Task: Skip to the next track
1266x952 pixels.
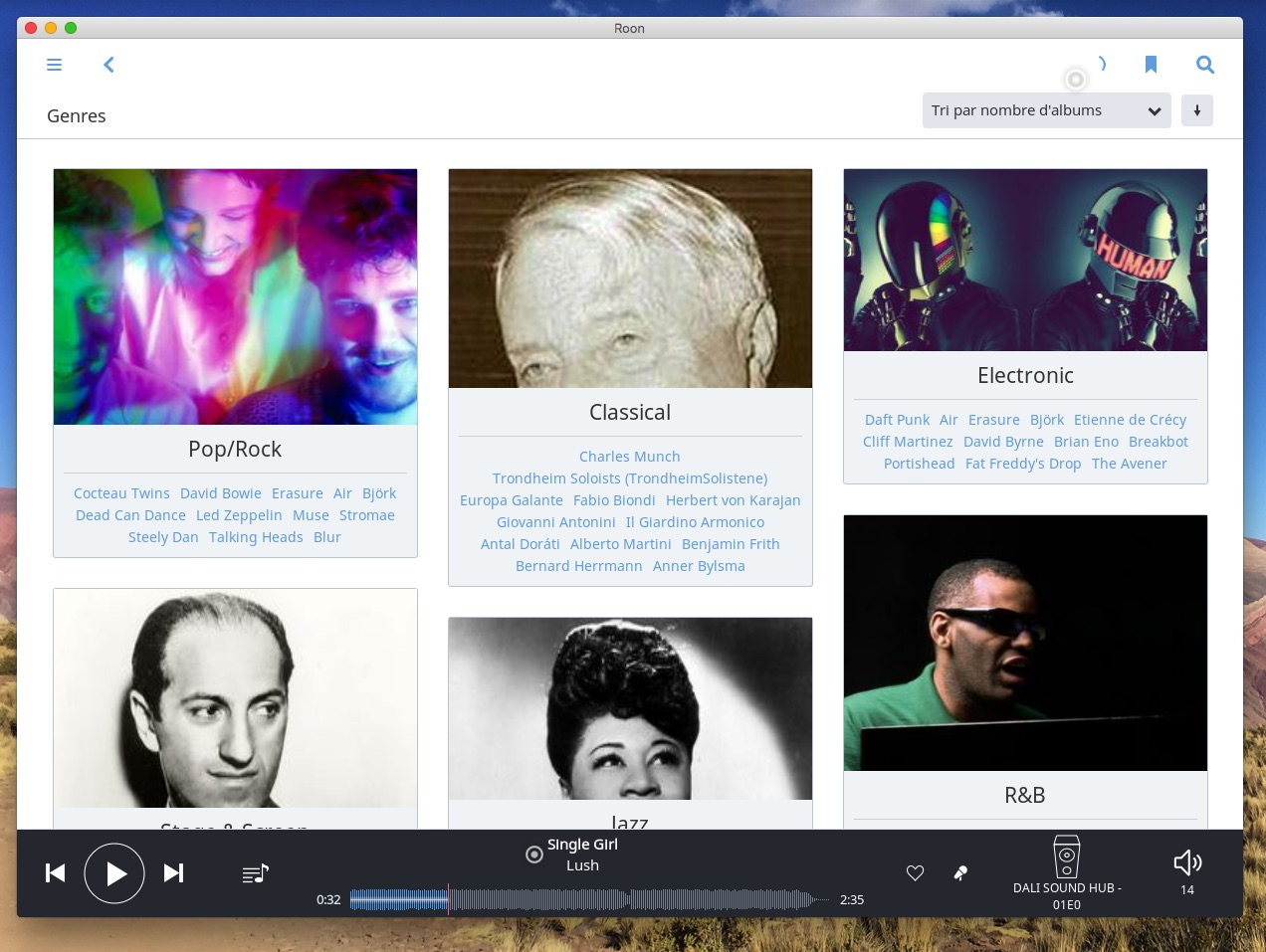Action: tap(173, 872)
